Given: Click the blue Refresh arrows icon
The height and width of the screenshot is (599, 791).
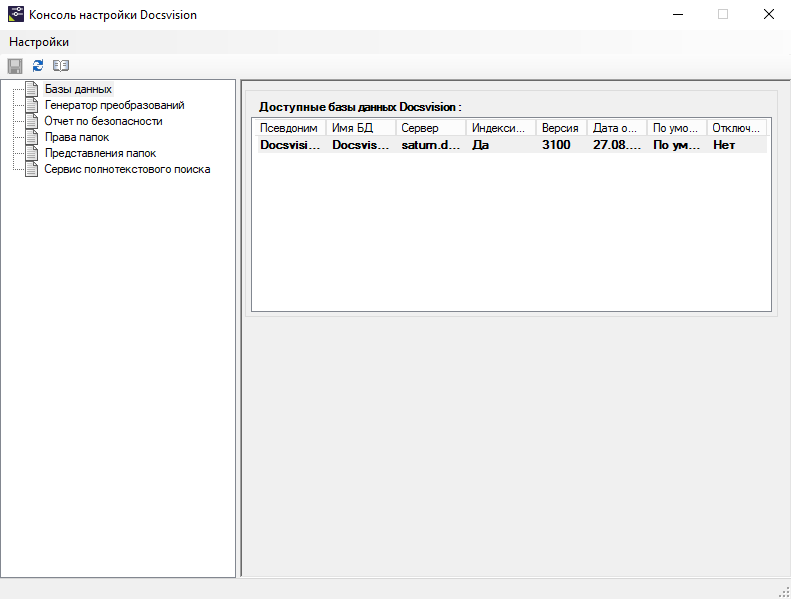Looking at the screenshot, I should (38, 66).
